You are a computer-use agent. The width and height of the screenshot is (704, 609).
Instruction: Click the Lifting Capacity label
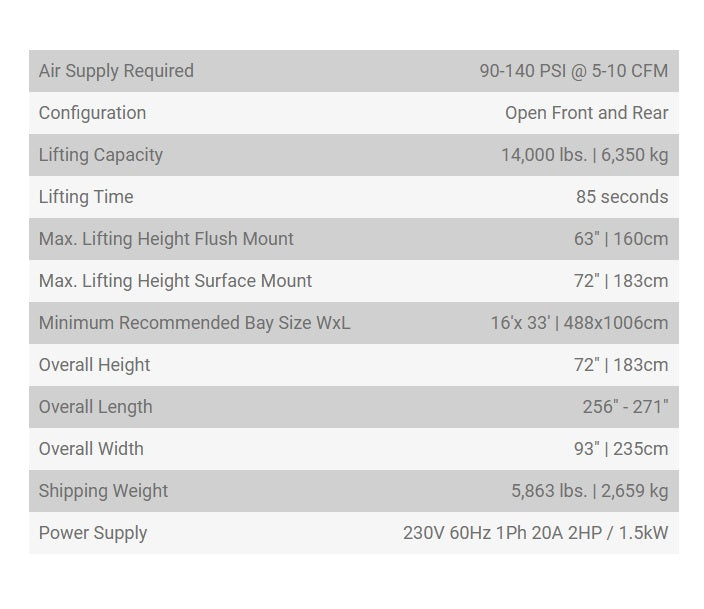[100, 155]
